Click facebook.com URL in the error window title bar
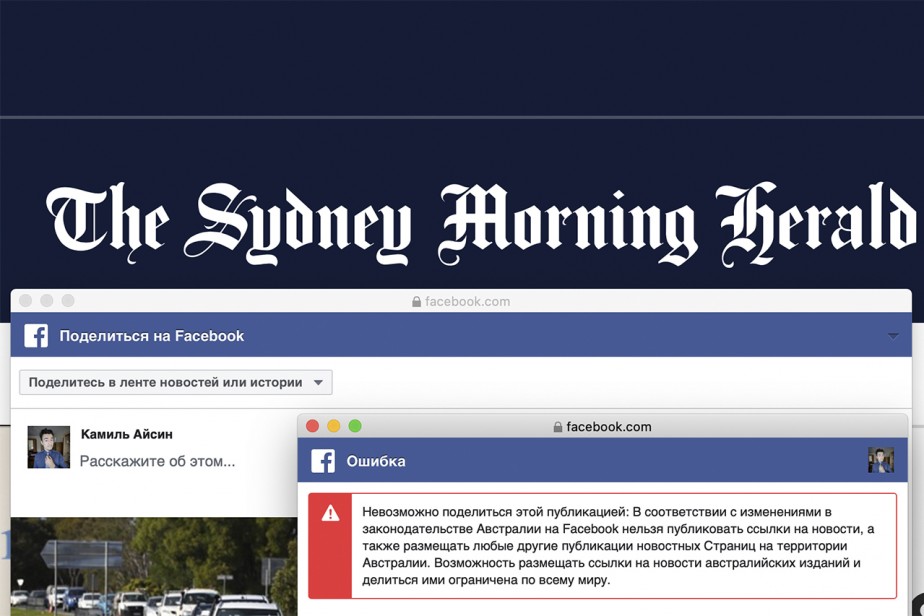This screenshot has height=616, width=924. [x=608, y=427]
